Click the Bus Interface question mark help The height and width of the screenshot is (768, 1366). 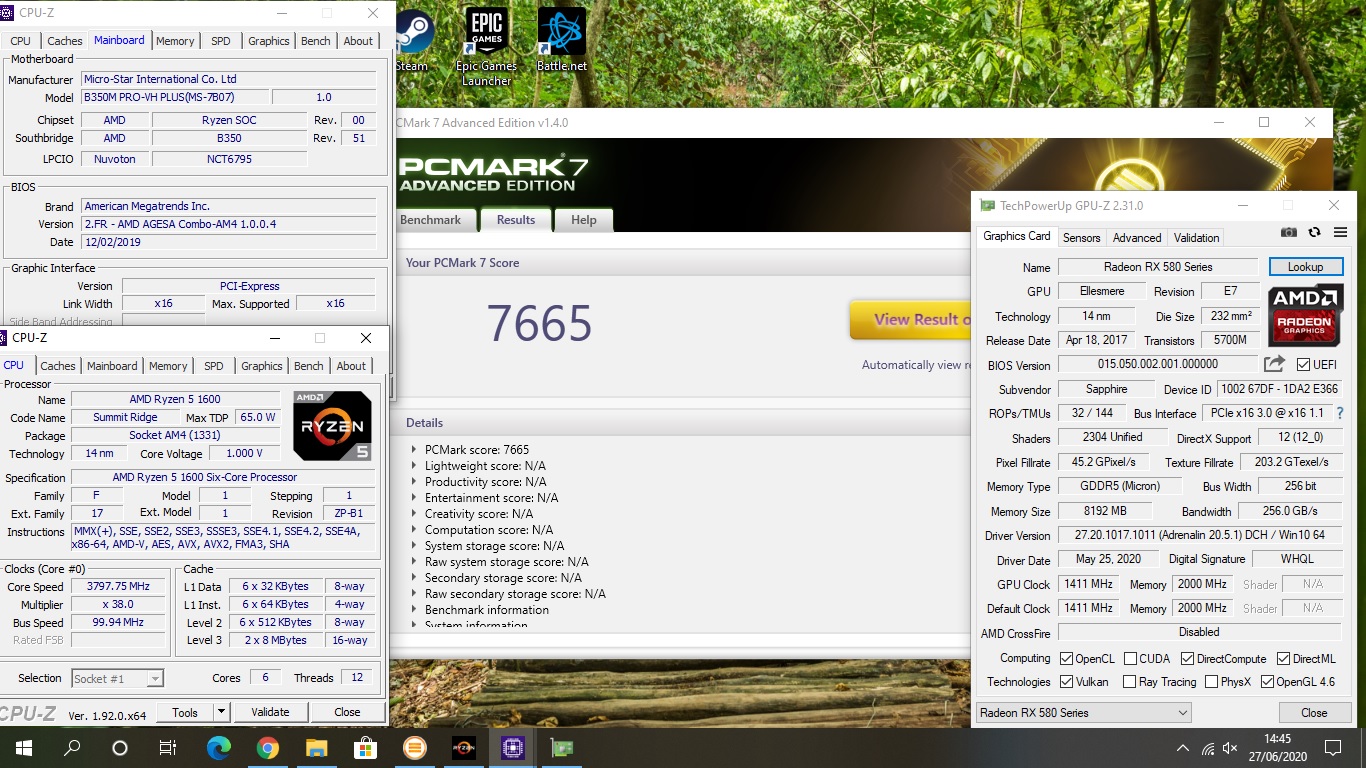pyautogui.click(x=1340, y=413)
